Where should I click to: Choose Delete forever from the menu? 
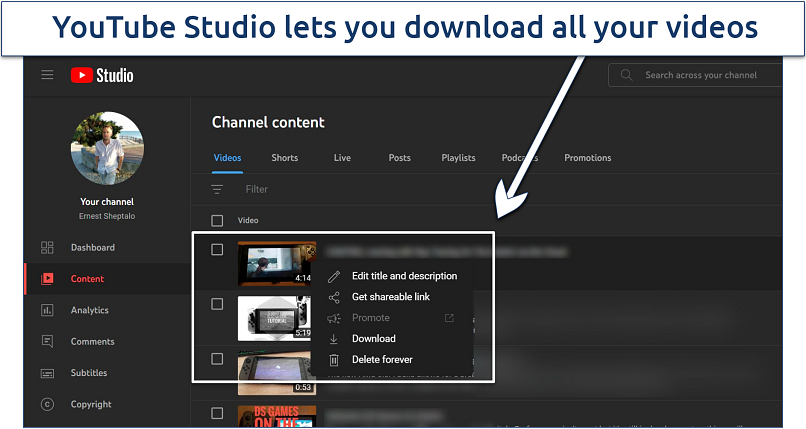(x=382, y=360)
